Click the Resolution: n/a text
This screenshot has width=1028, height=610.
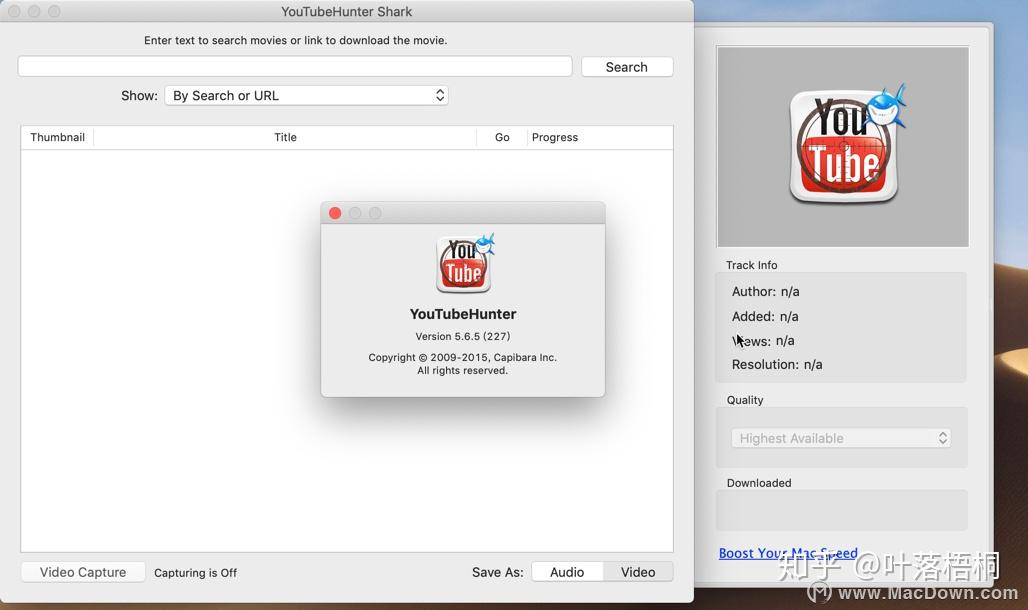pos(777,365)
